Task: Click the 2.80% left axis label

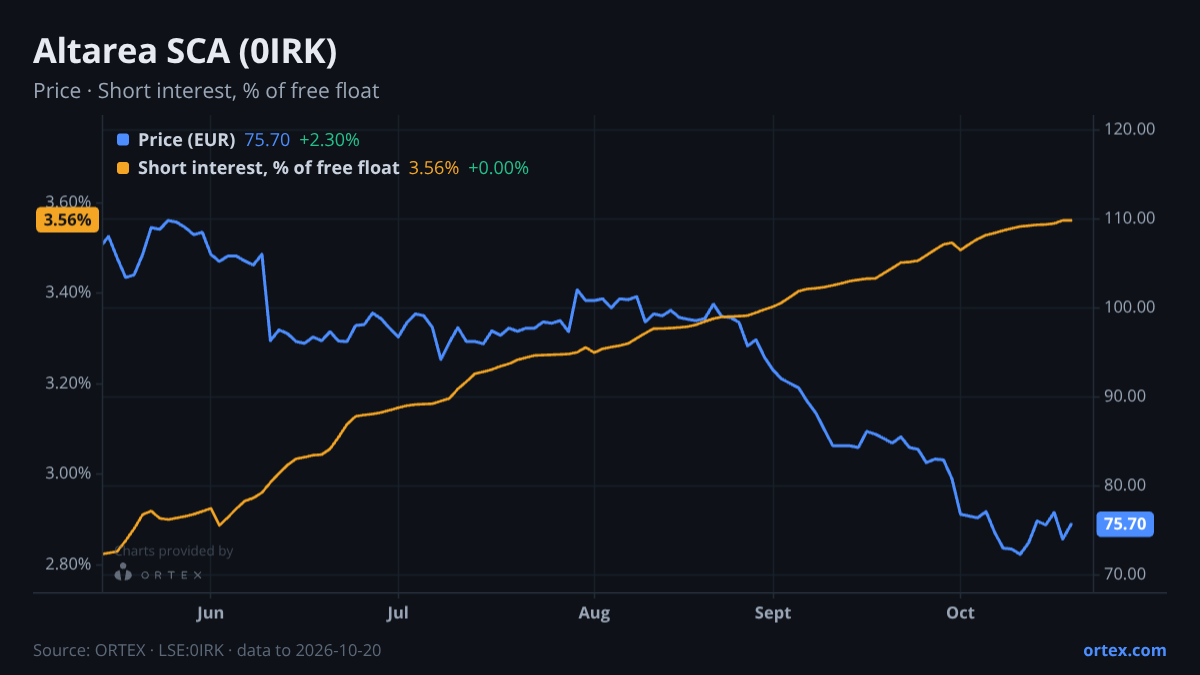Action: point(67,565)
